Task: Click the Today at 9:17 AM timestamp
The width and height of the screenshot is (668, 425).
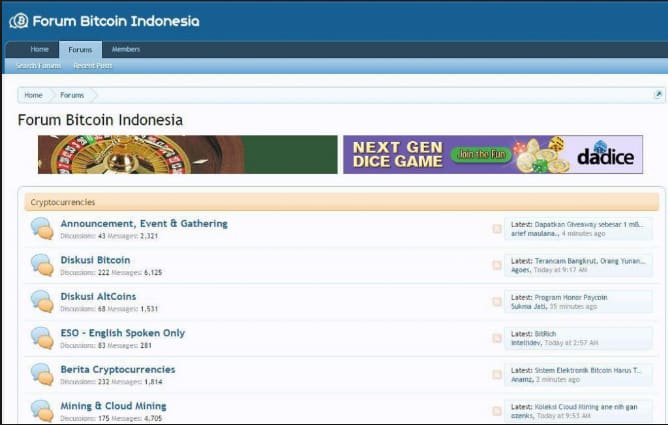Action: coord(560,270)
